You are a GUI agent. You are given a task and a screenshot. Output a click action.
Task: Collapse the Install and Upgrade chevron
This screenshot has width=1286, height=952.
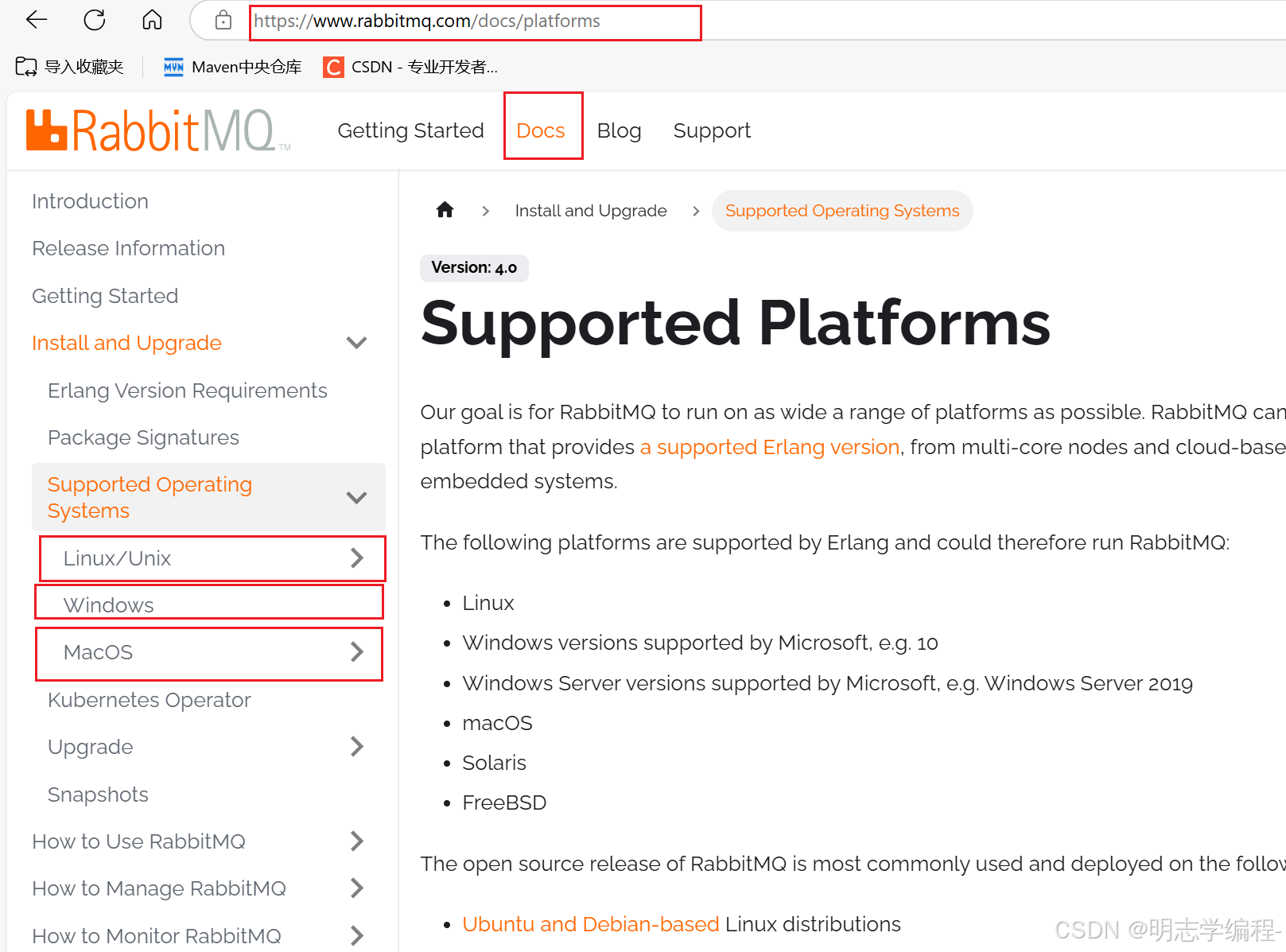[356, 343]
